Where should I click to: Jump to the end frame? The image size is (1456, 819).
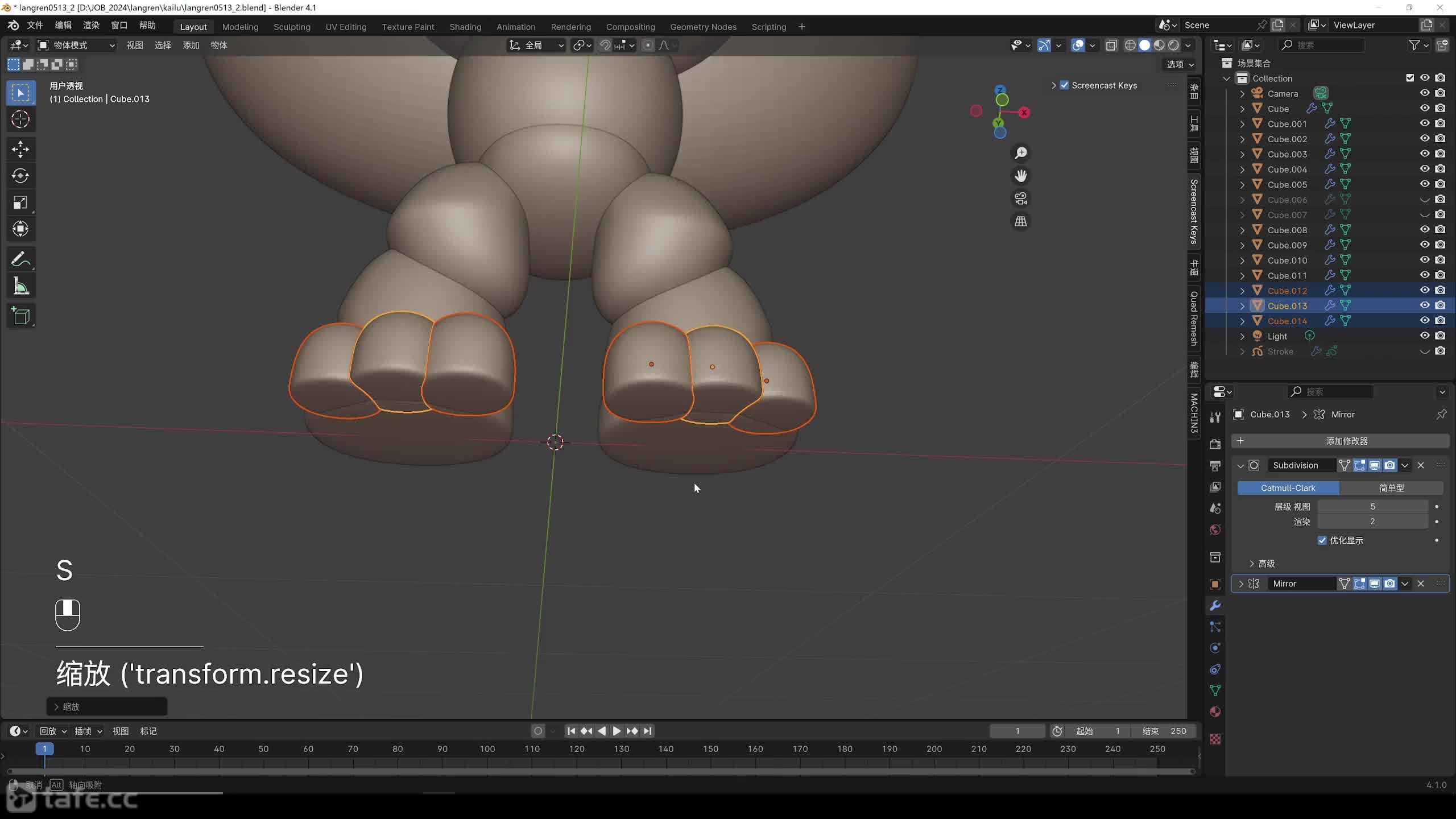(648, 731)
